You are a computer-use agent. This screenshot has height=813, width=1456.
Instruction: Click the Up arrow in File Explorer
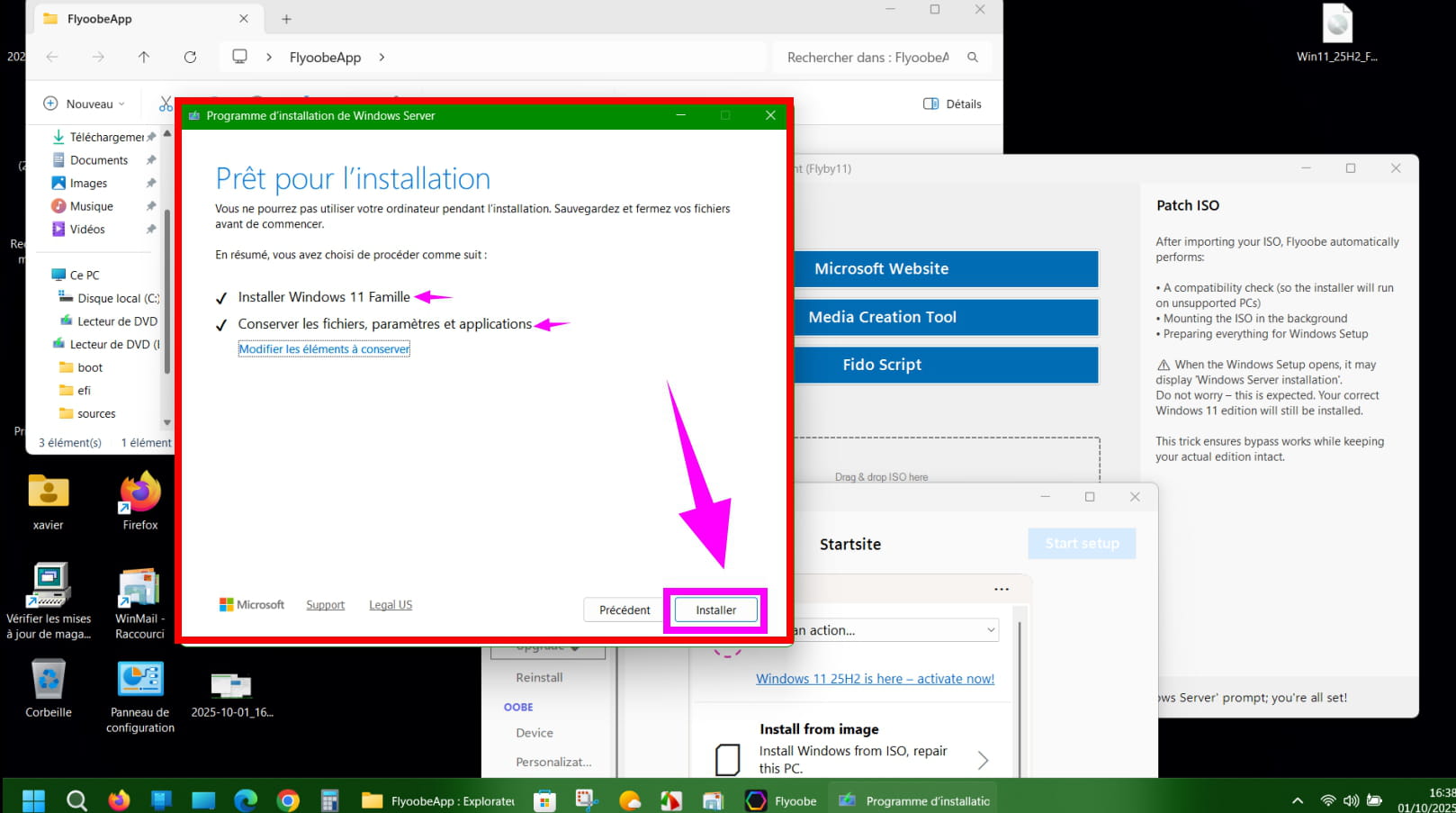[x=144, y=57]
